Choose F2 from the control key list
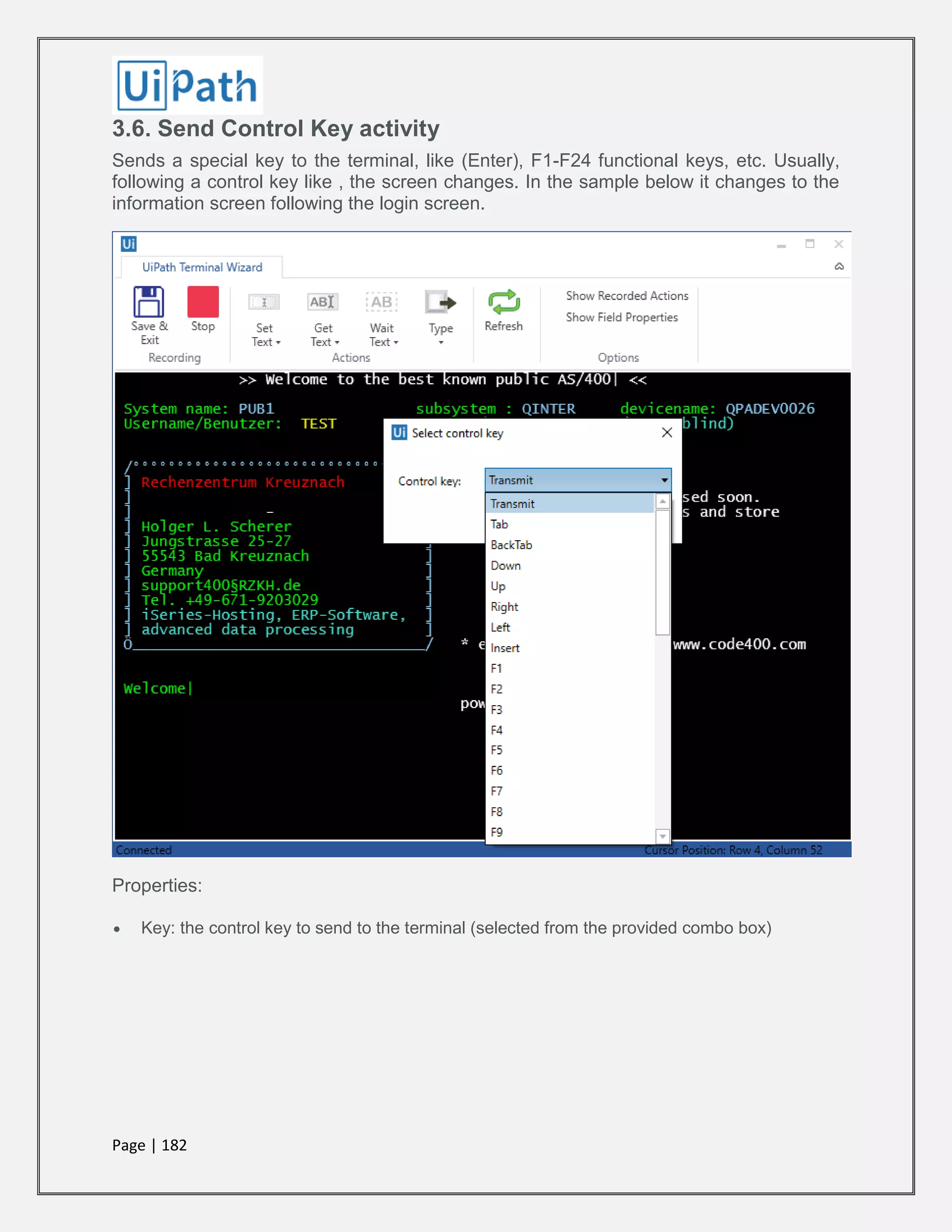Viewport: 952px width, 1232px height. 569,689
